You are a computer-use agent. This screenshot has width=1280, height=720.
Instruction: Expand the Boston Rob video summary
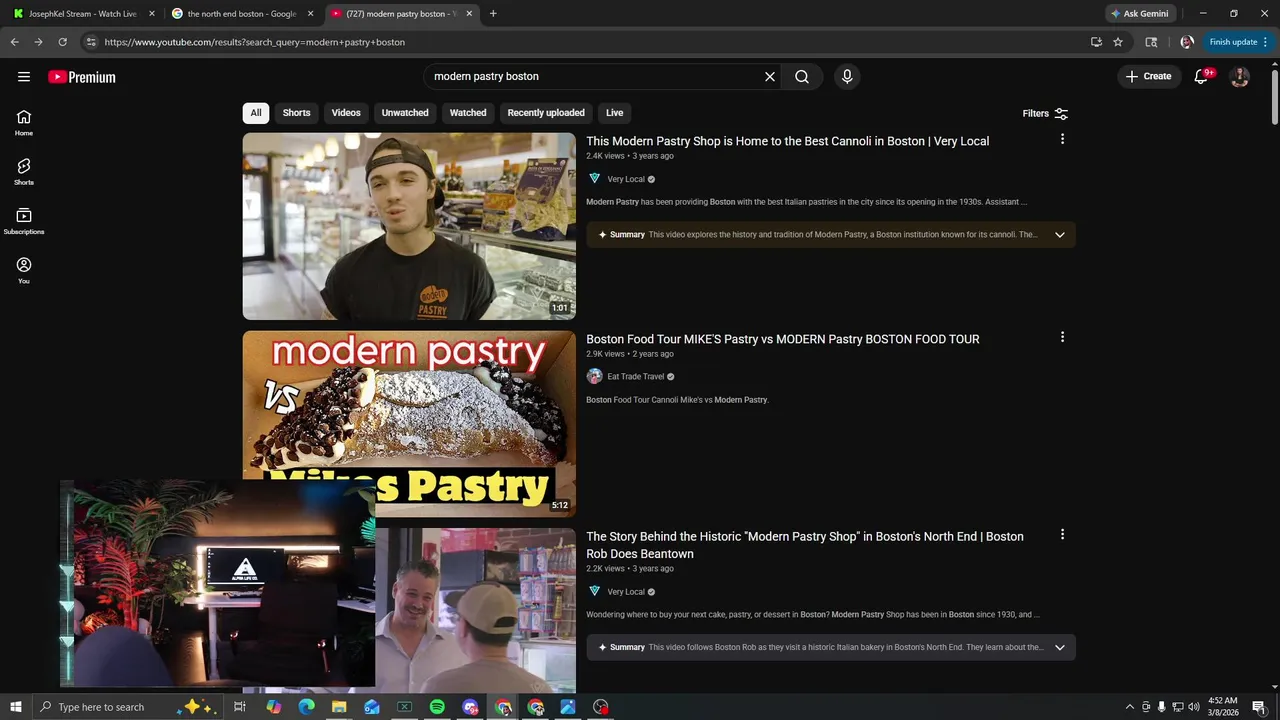[1060, 647]
